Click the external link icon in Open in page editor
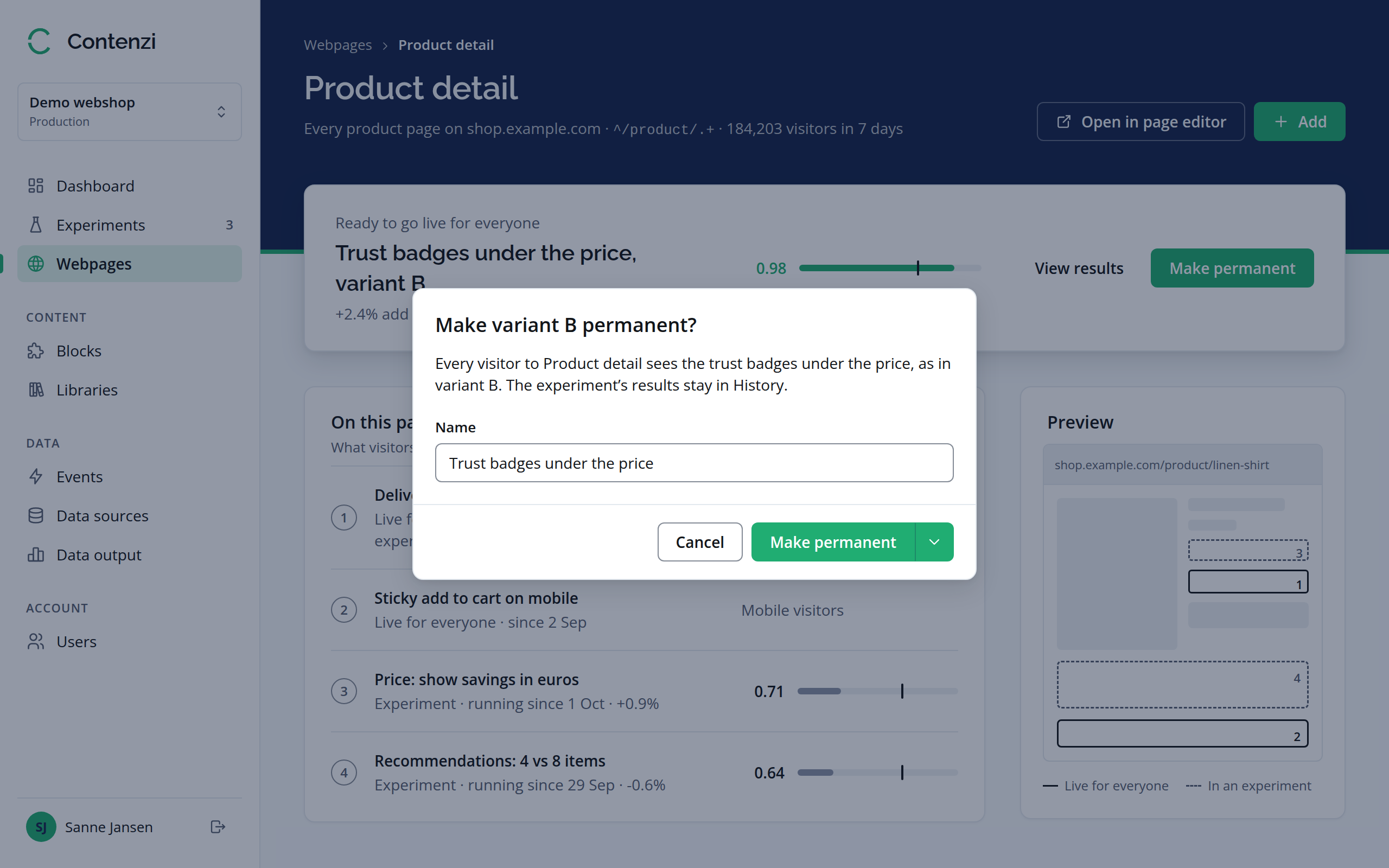This screenshot has width=1389, height=868. click(x=1063, y=122)
